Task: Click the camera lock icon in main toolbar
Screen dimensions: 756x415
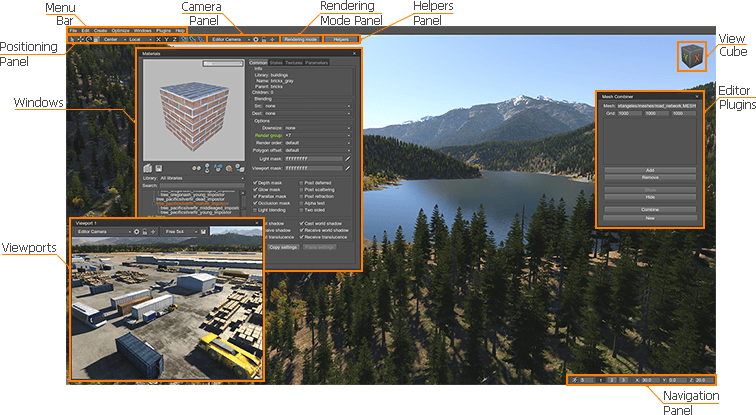Action: [264, 39]
